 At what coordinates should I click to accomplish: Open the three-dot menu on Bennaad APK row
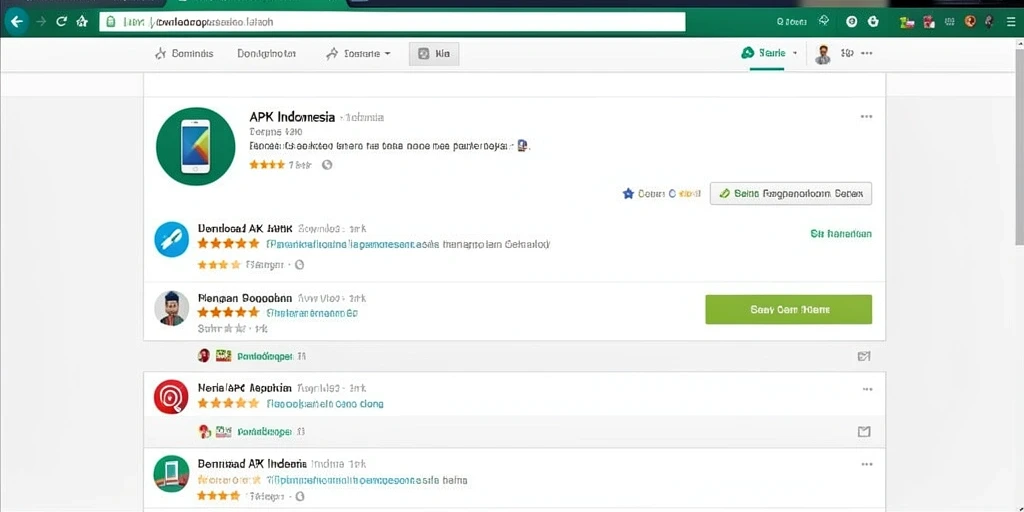[x=867, y=464]
